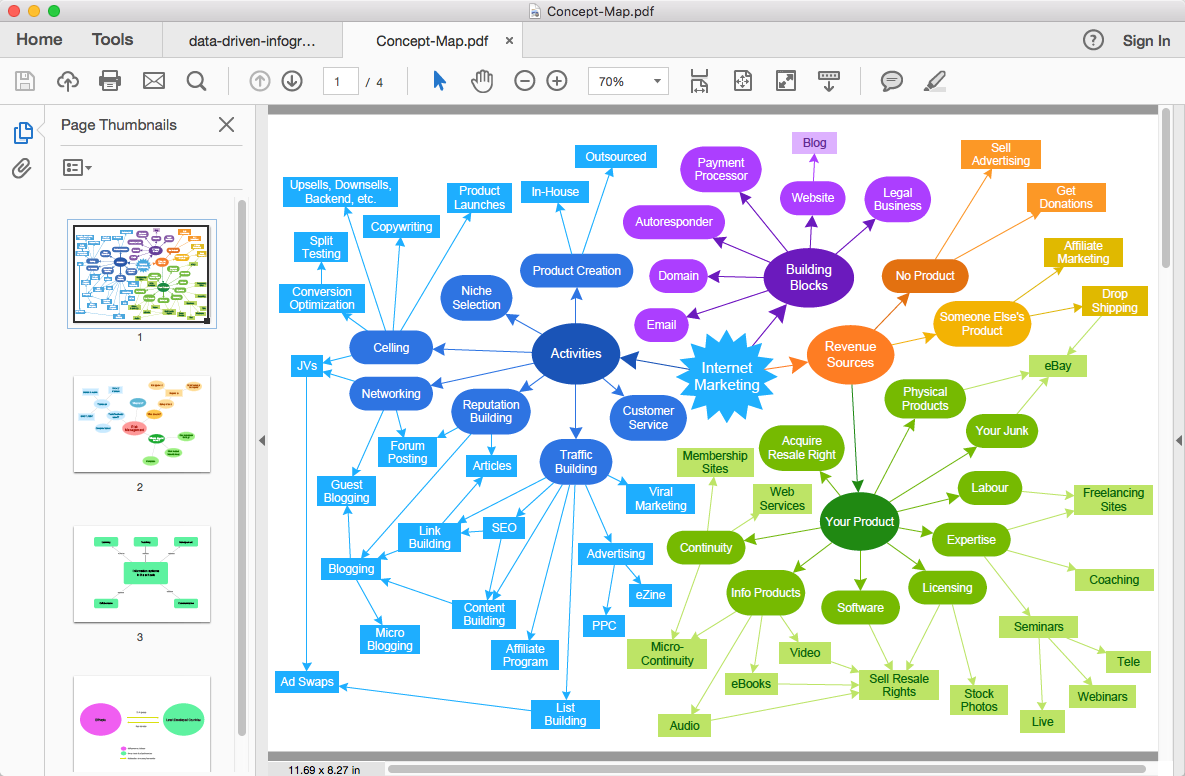
Task: Click the Product Creation node
Action: point(577,271)
